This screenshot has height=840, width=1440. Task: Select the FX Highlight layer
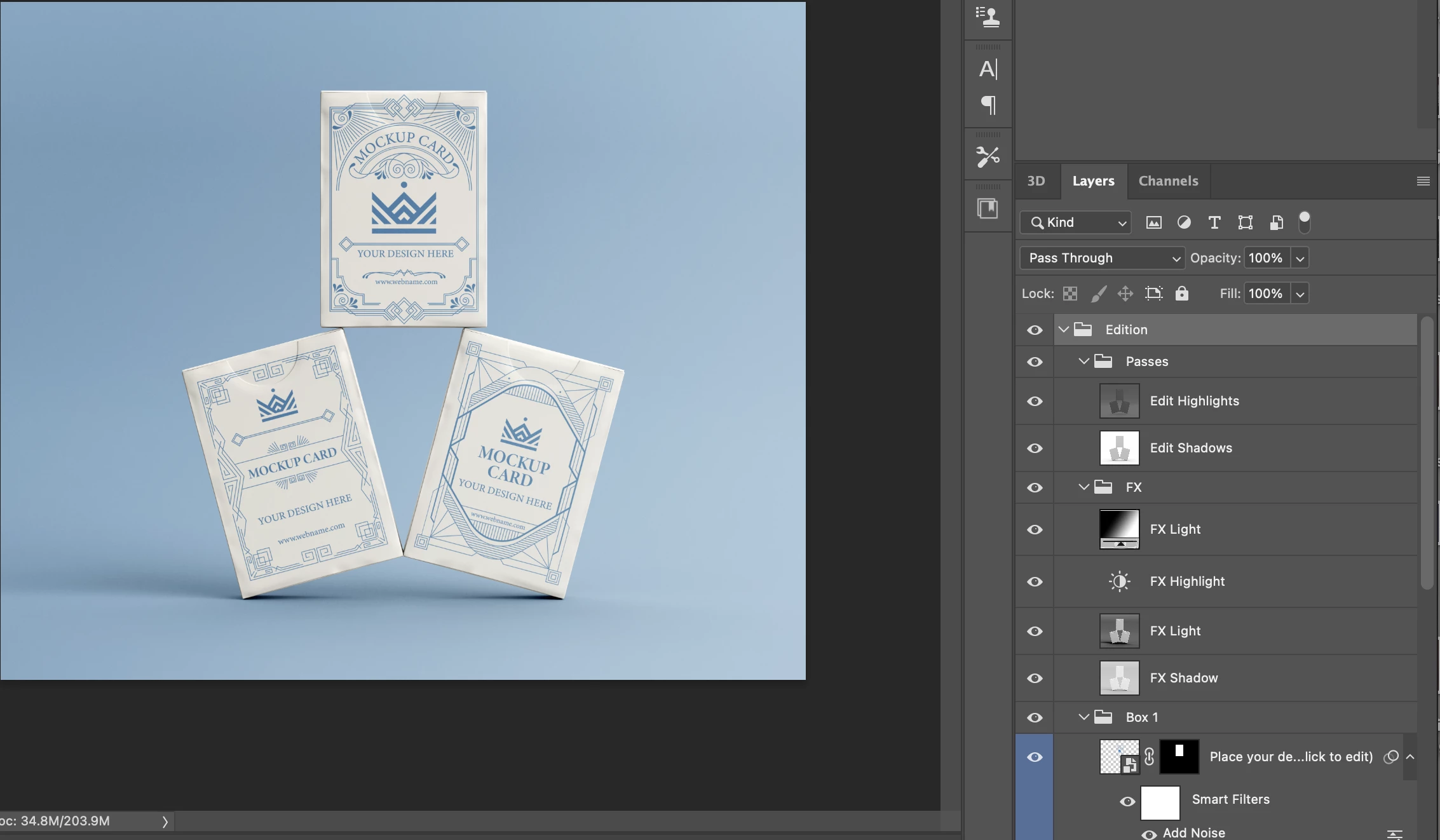1187,581
